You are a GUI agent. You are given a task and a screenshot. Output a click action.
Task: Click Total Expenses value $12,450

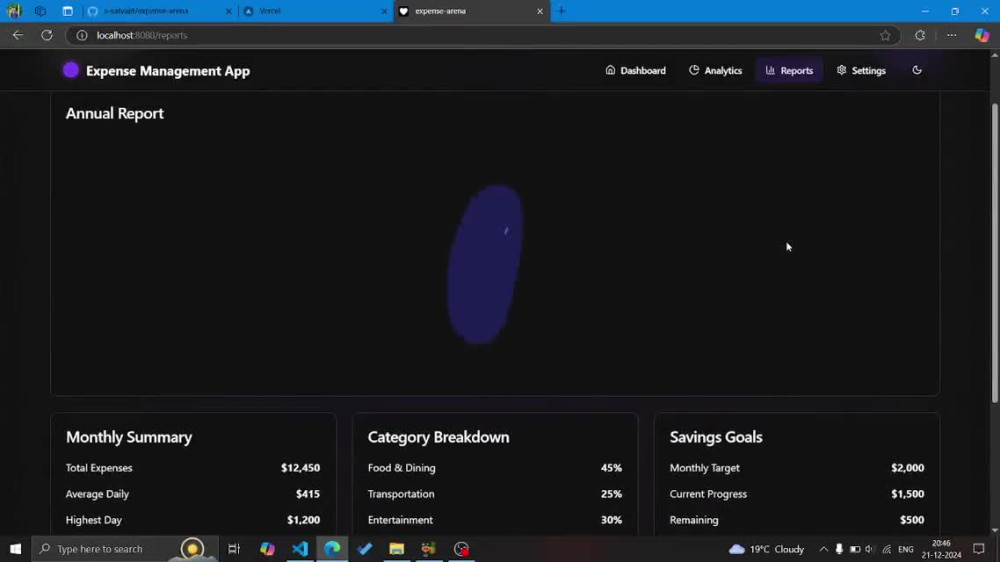pos(300,468)
